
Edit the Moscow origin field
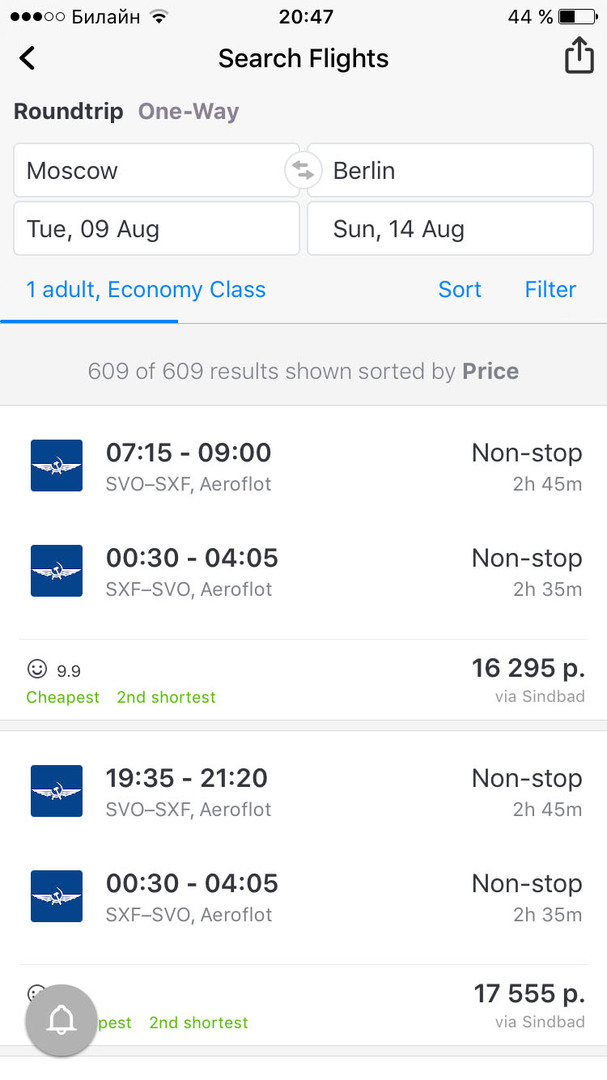coord(150,170)
